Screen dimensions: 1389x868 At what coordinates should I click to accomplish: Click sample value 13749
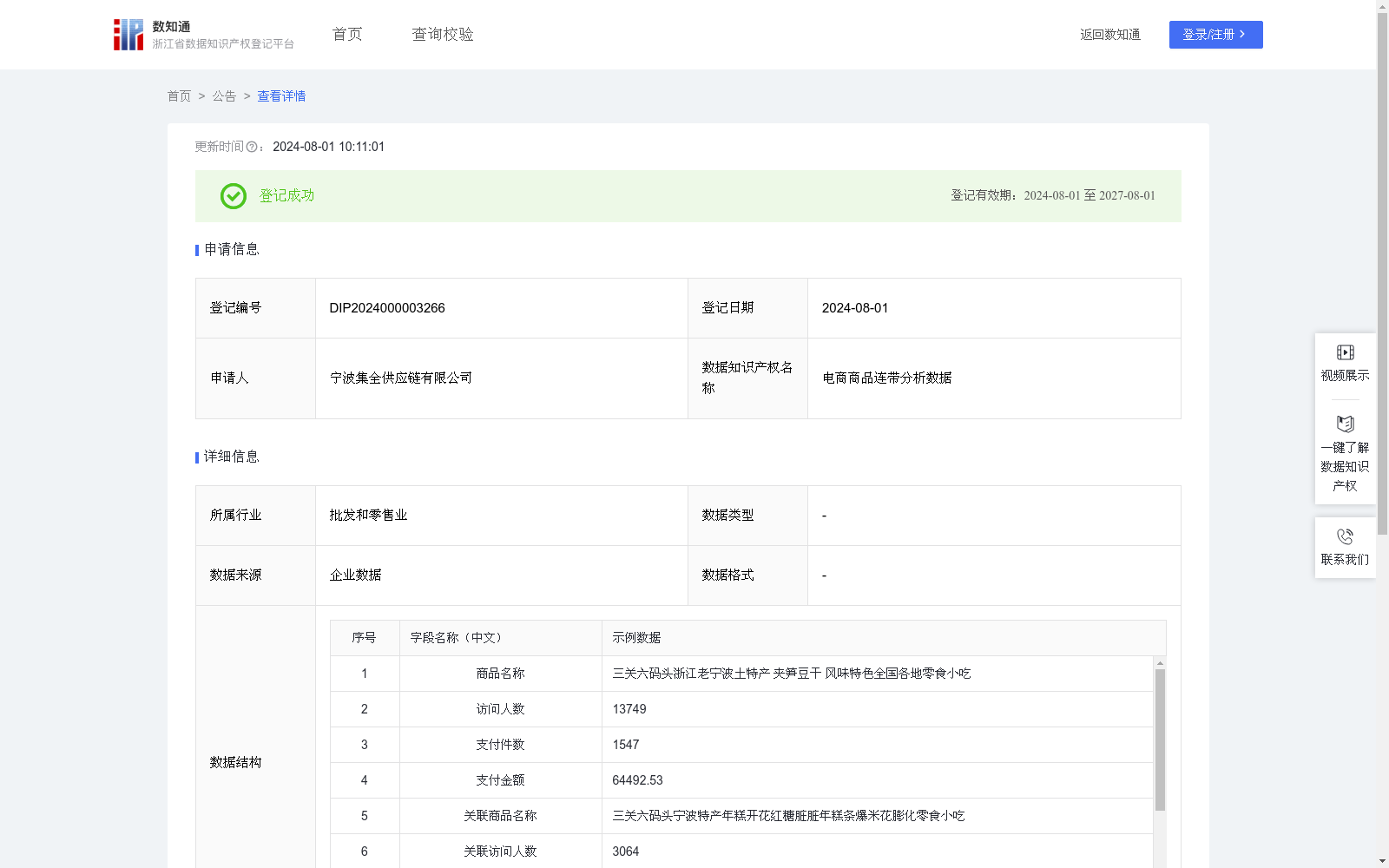point(629,709)
